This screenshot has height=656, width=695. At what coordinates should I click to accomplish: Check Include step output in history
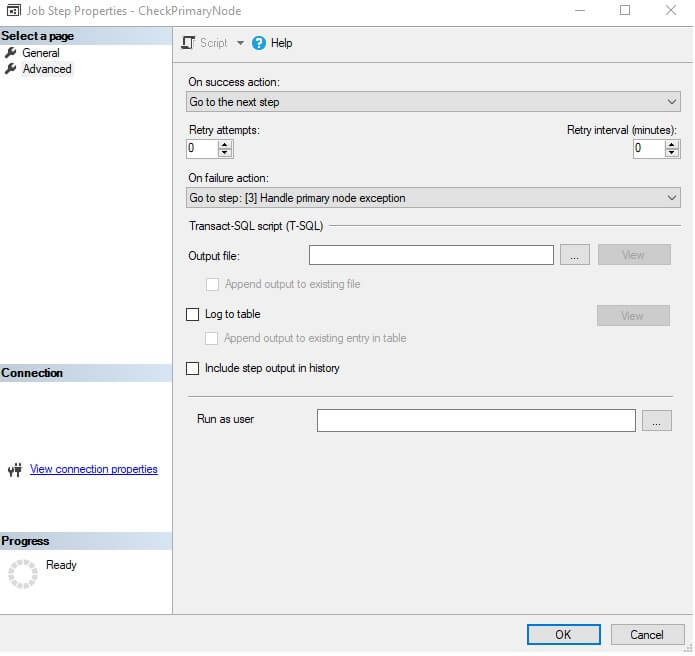193,368
